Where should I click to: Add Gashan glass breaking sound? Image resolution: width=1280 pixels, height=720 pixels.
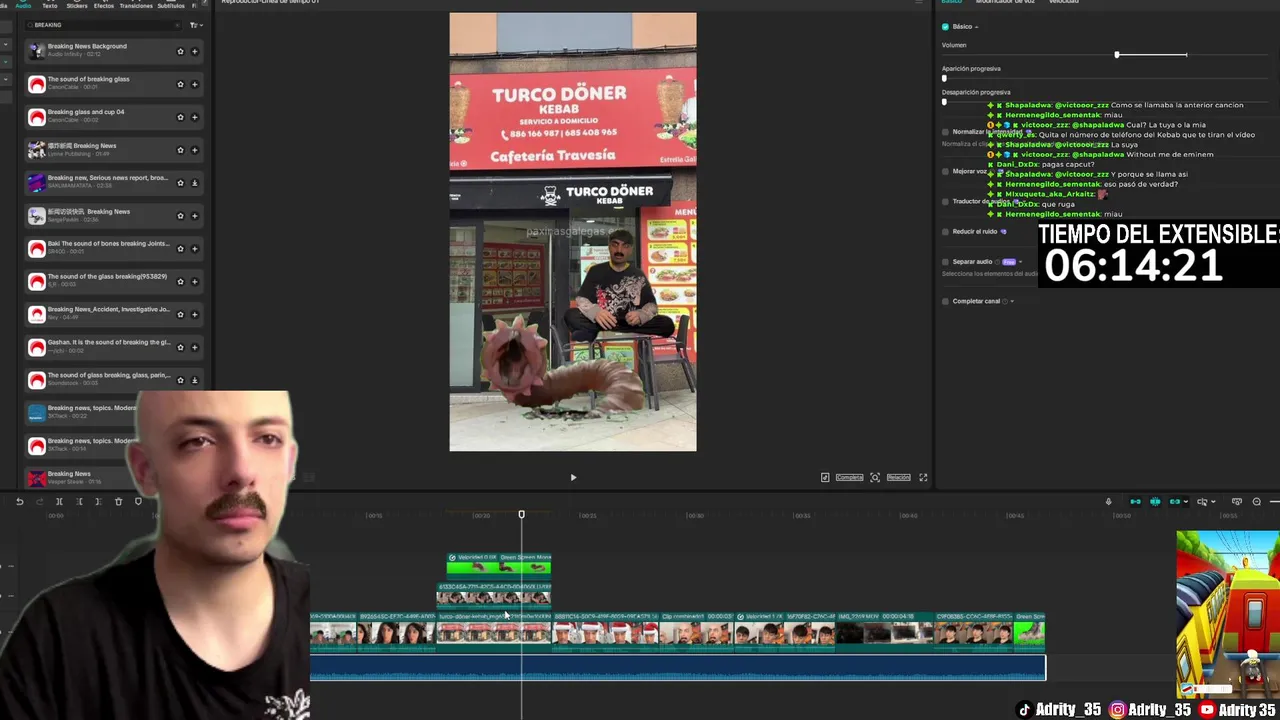click(x=194, y=347)
